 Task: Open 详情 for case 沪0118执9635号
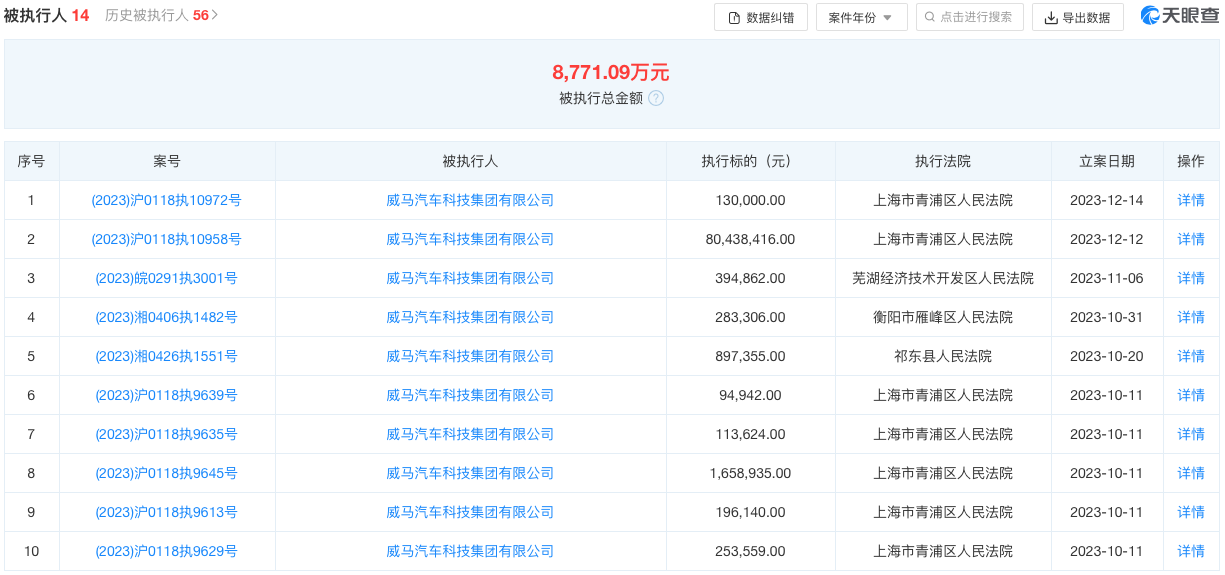coord(1191,434)
